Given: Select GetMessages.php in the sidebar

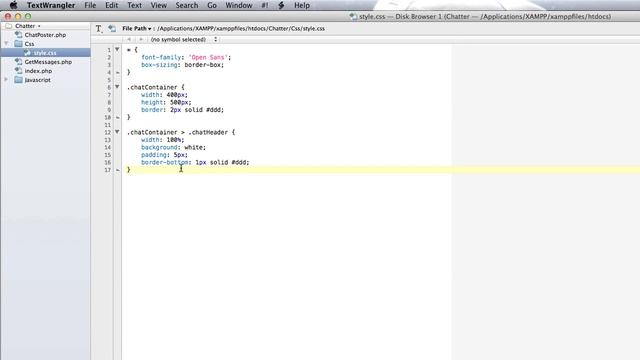Looking at the screenshot, I should coord(48,62).
